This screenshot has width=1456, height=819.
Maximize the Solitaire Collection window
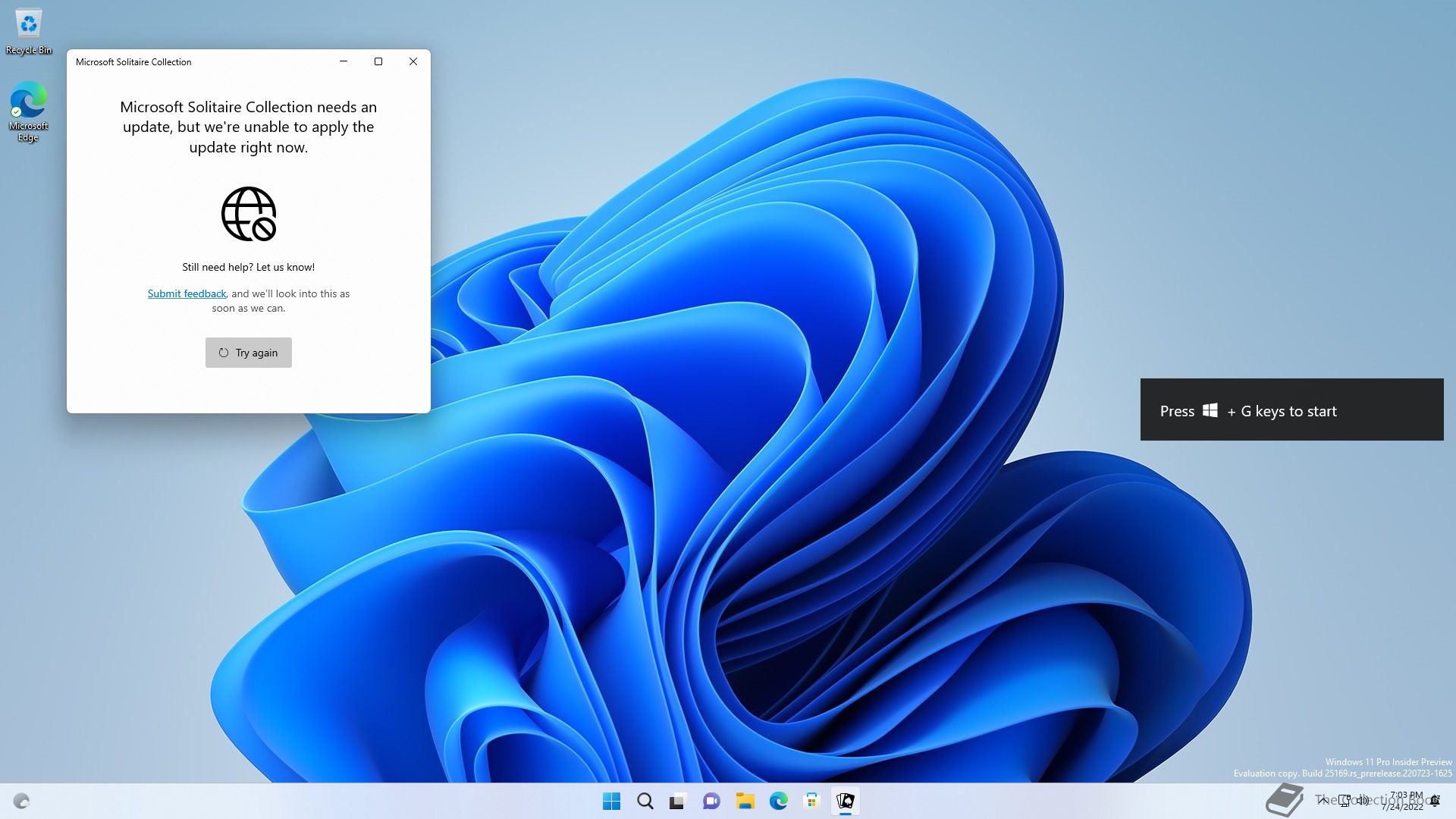point(378,61)
